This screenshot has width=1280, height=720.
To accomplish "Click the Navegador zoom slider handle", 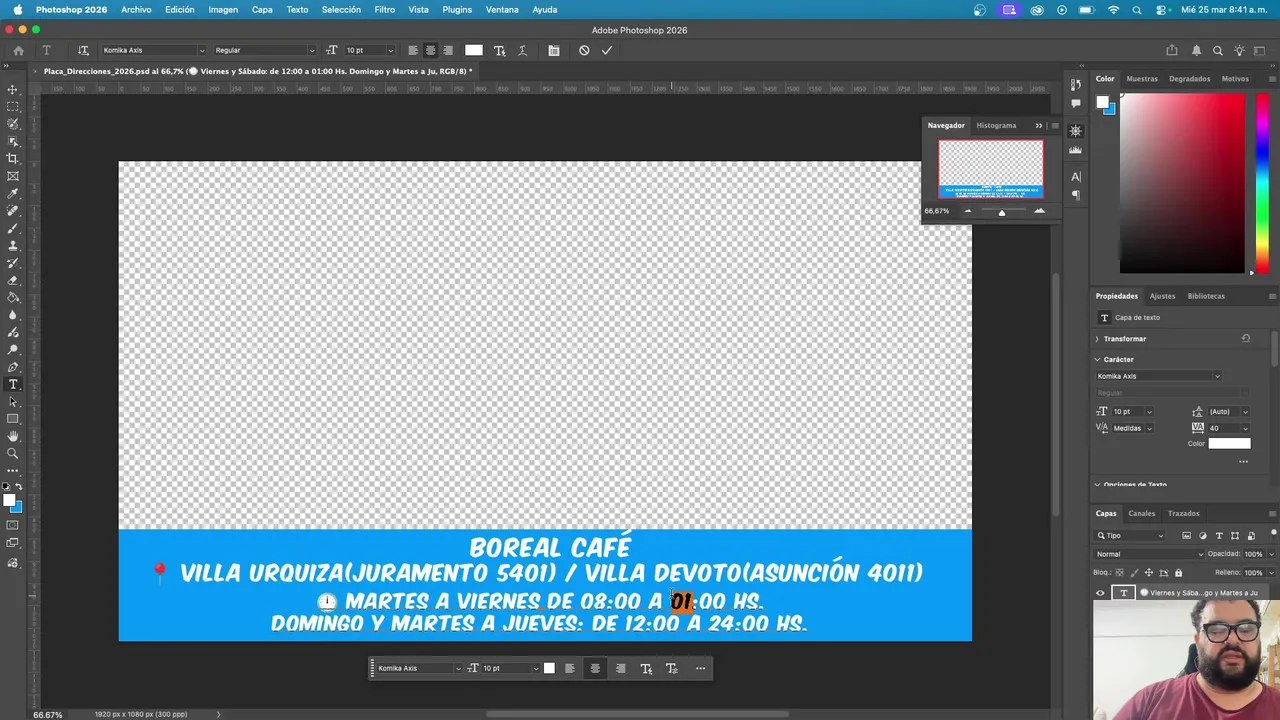I will tap(1001, 212).
